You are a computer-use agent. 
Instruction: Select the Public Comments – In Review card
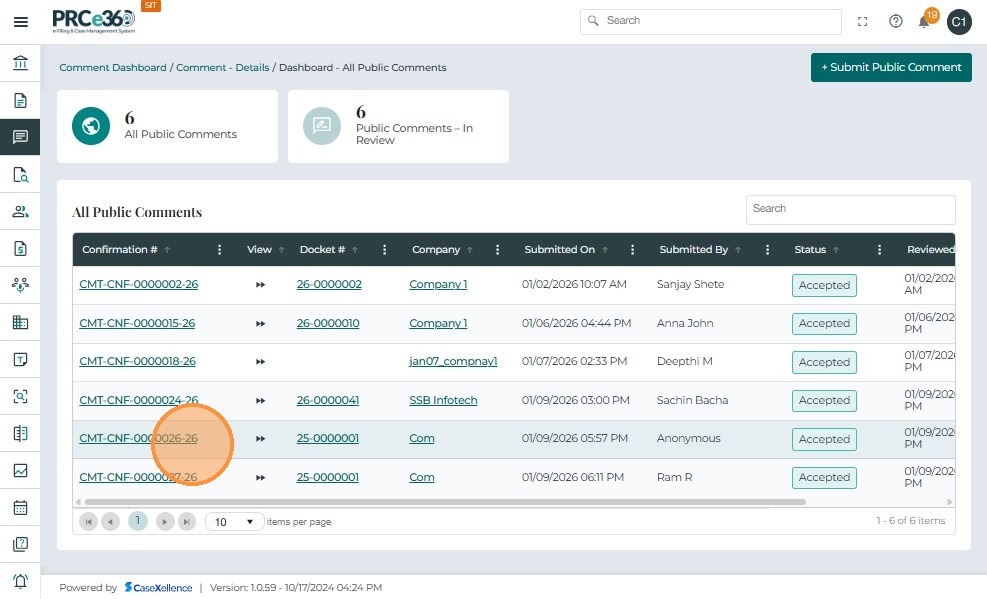[398, 127]
